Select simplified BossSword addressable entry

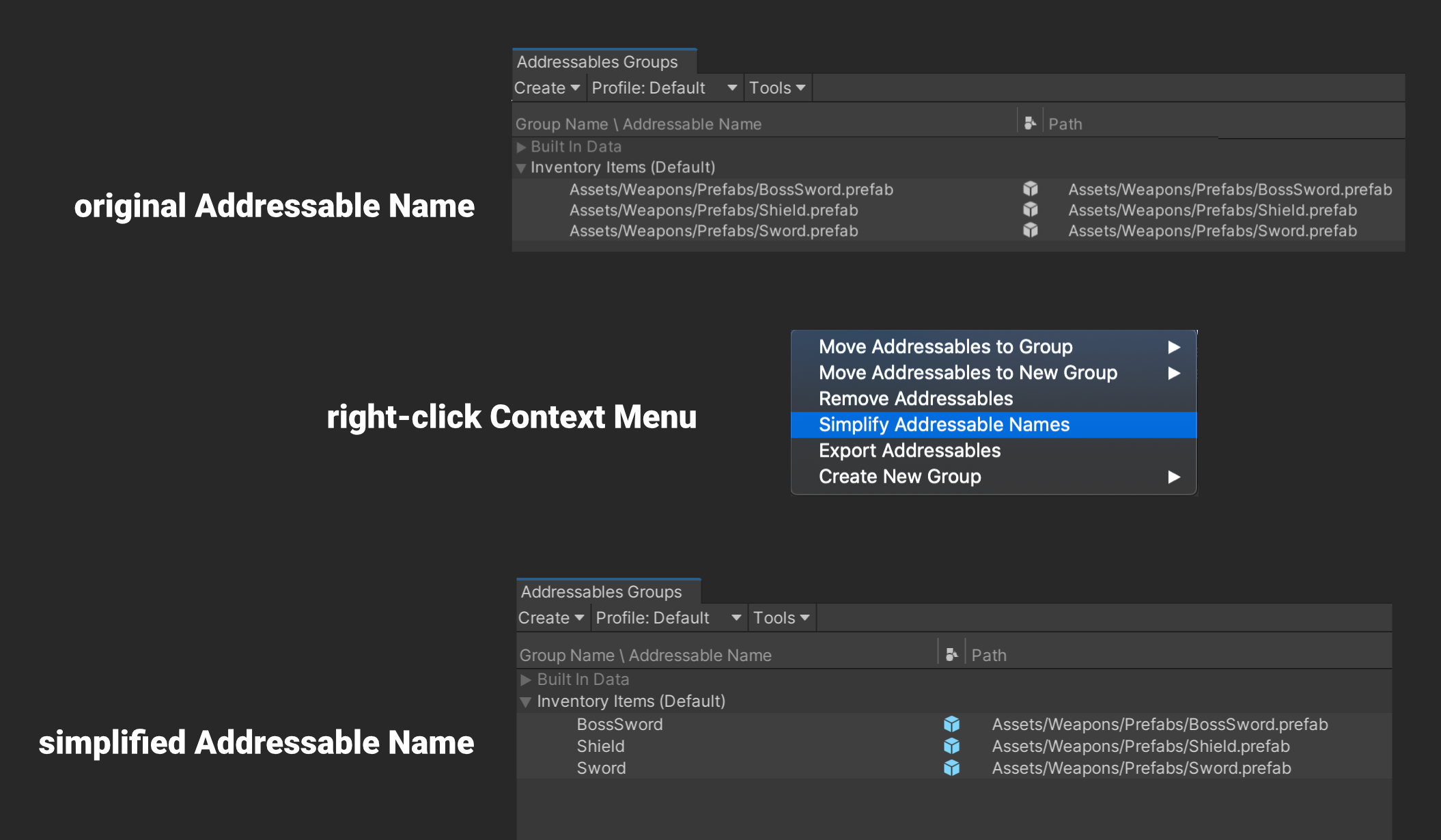point(619,724)
